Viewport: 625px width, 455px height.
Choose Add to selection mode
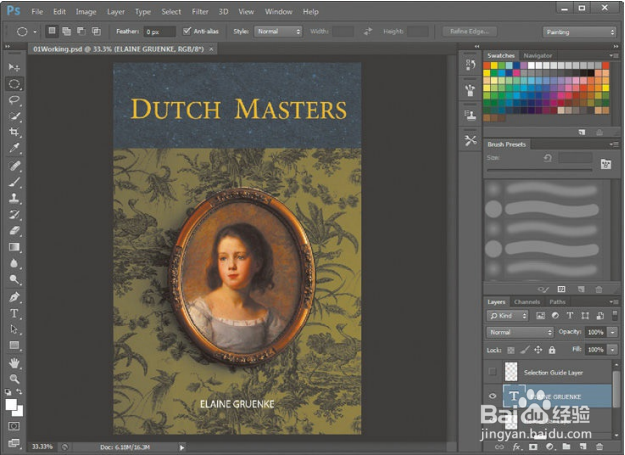click(x=67, y=31)
